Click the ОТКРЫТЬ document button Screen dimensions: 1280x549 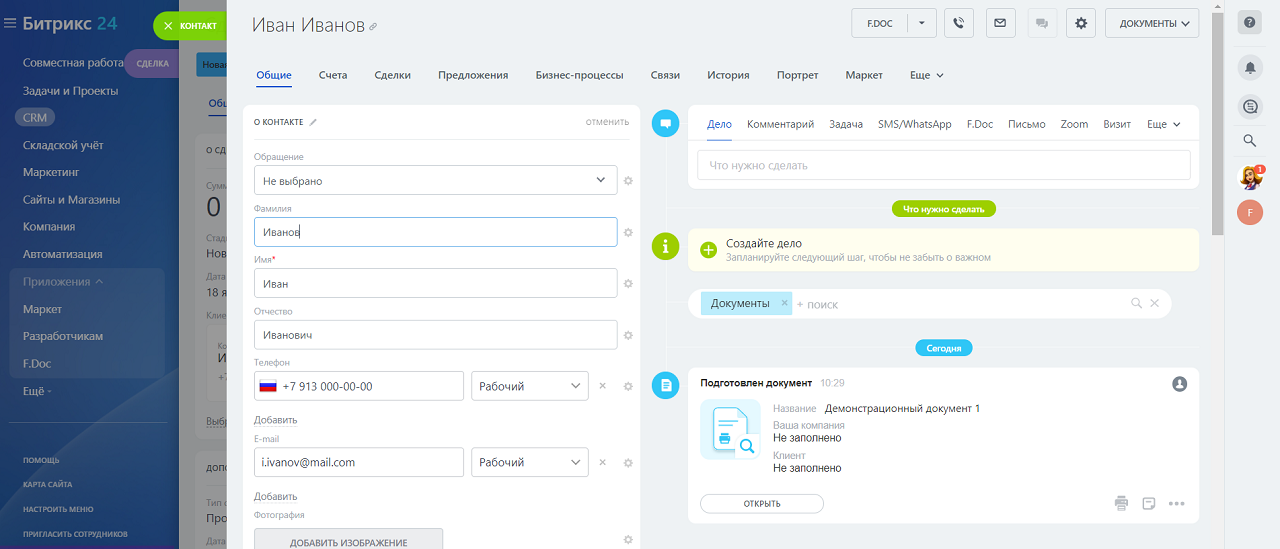[761, 503]
